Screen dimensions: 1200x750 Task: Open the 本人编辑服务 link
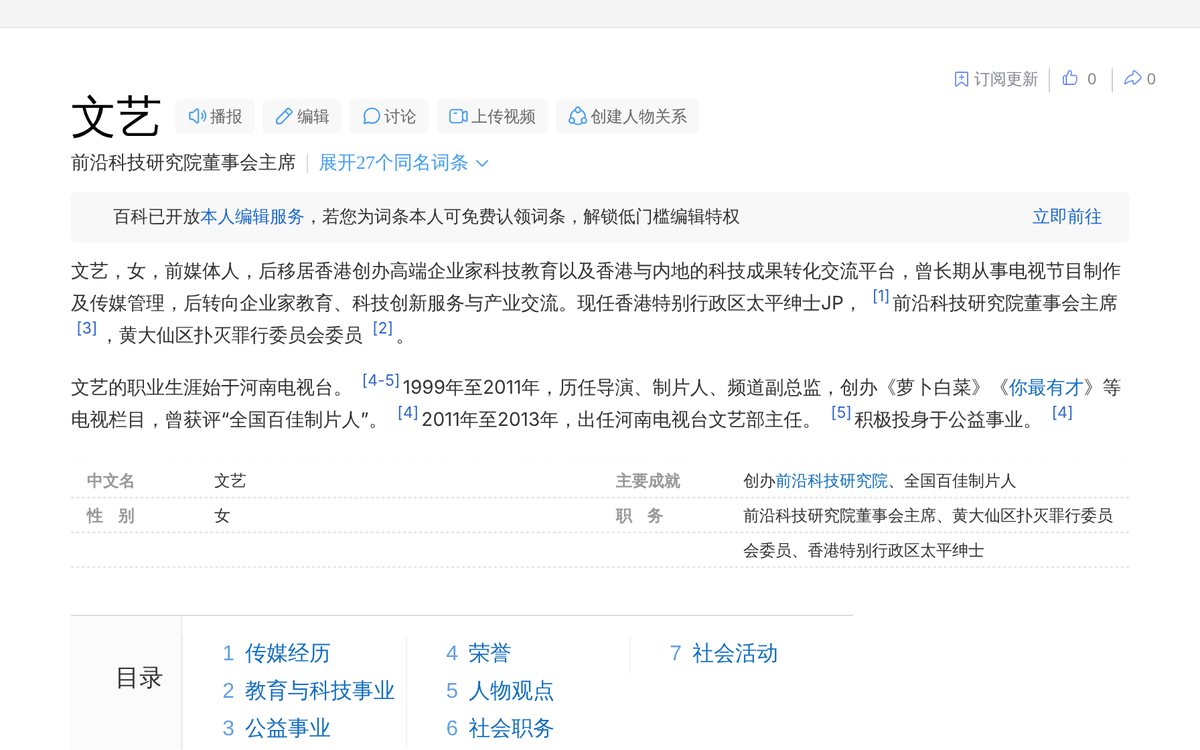point(252,217)
